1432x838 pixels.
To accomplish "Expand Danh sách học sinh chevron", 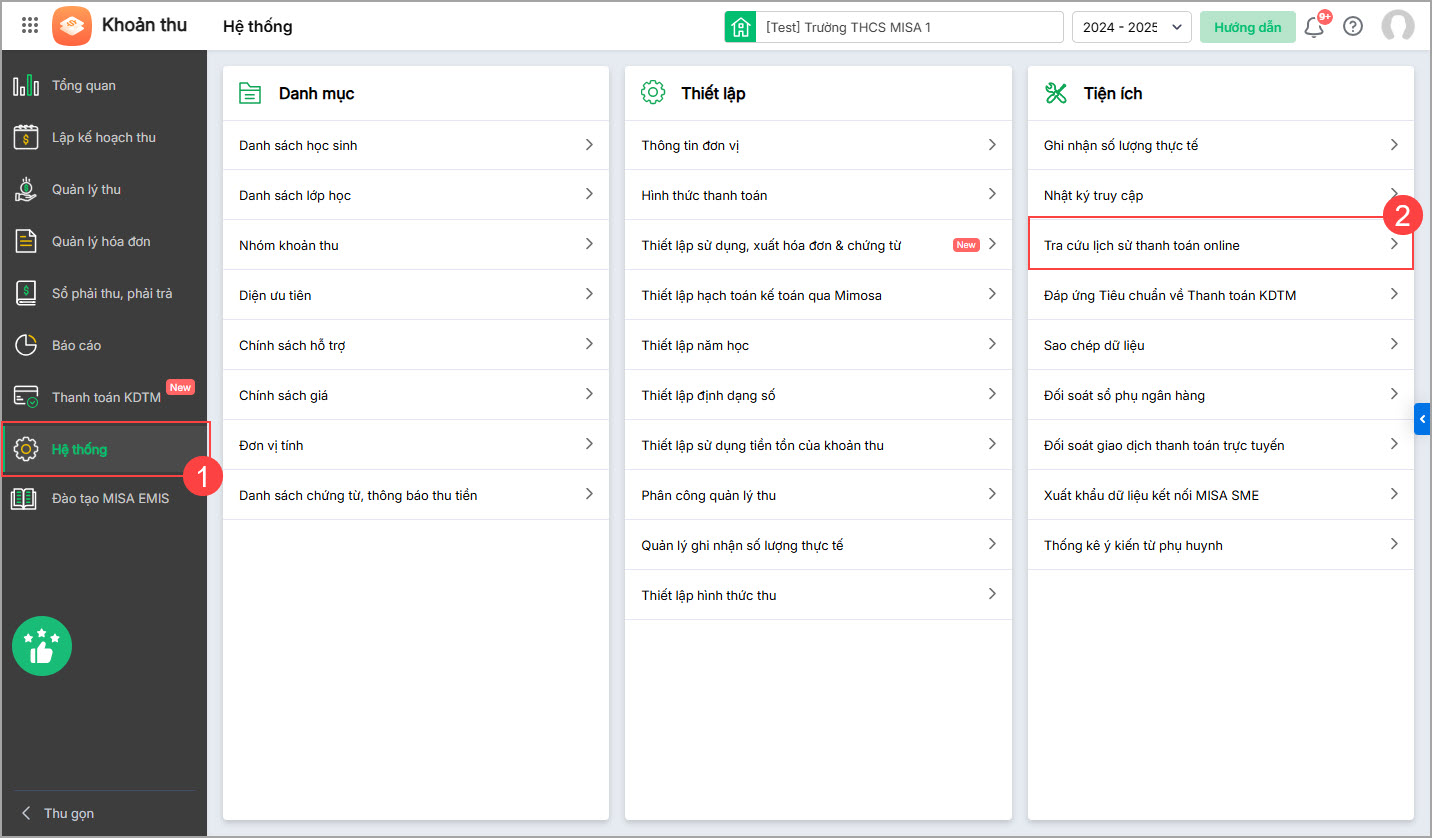I will pos(589,145).
